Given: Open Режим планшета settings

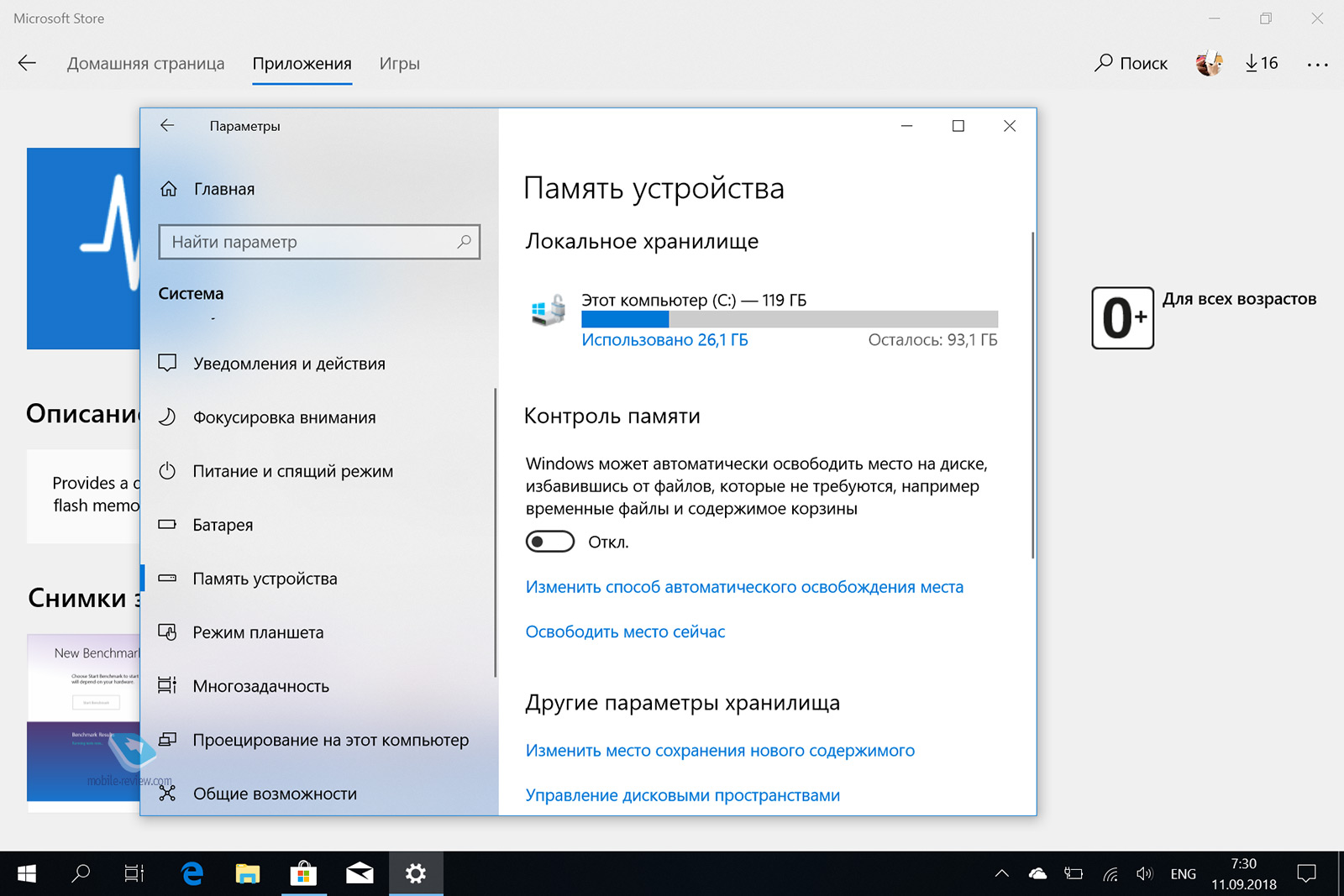Looking at the screenshot, I should click(258, 632).
